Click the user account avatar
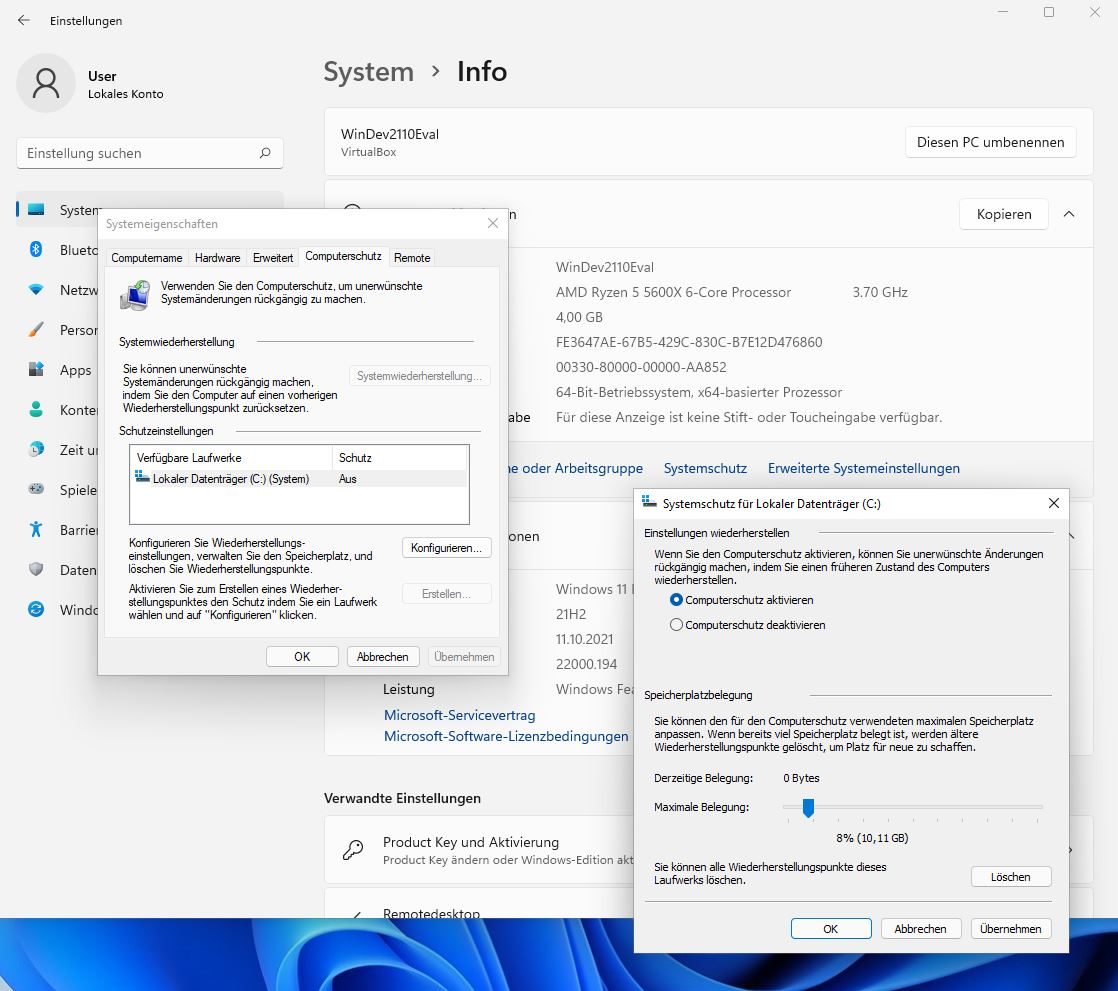The width and height of the screenshot is (1118, 991). [46, 84]
